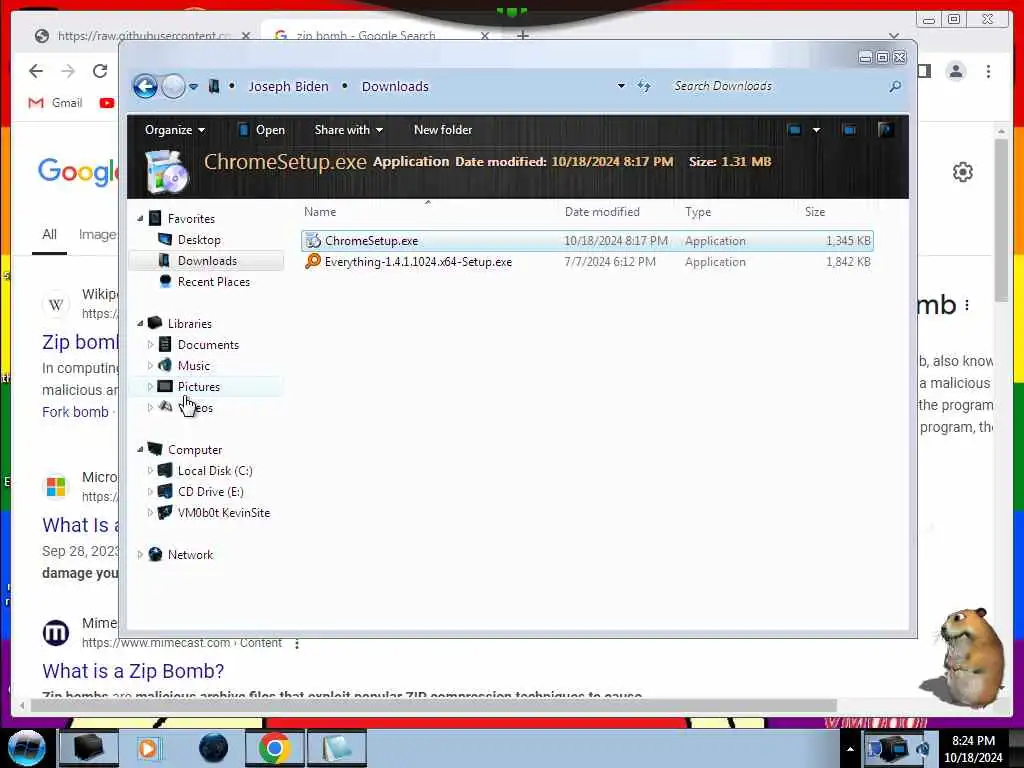Open Chrome from the taskbar
Viewport: 1024px width, 768px height.
point(274,748)
